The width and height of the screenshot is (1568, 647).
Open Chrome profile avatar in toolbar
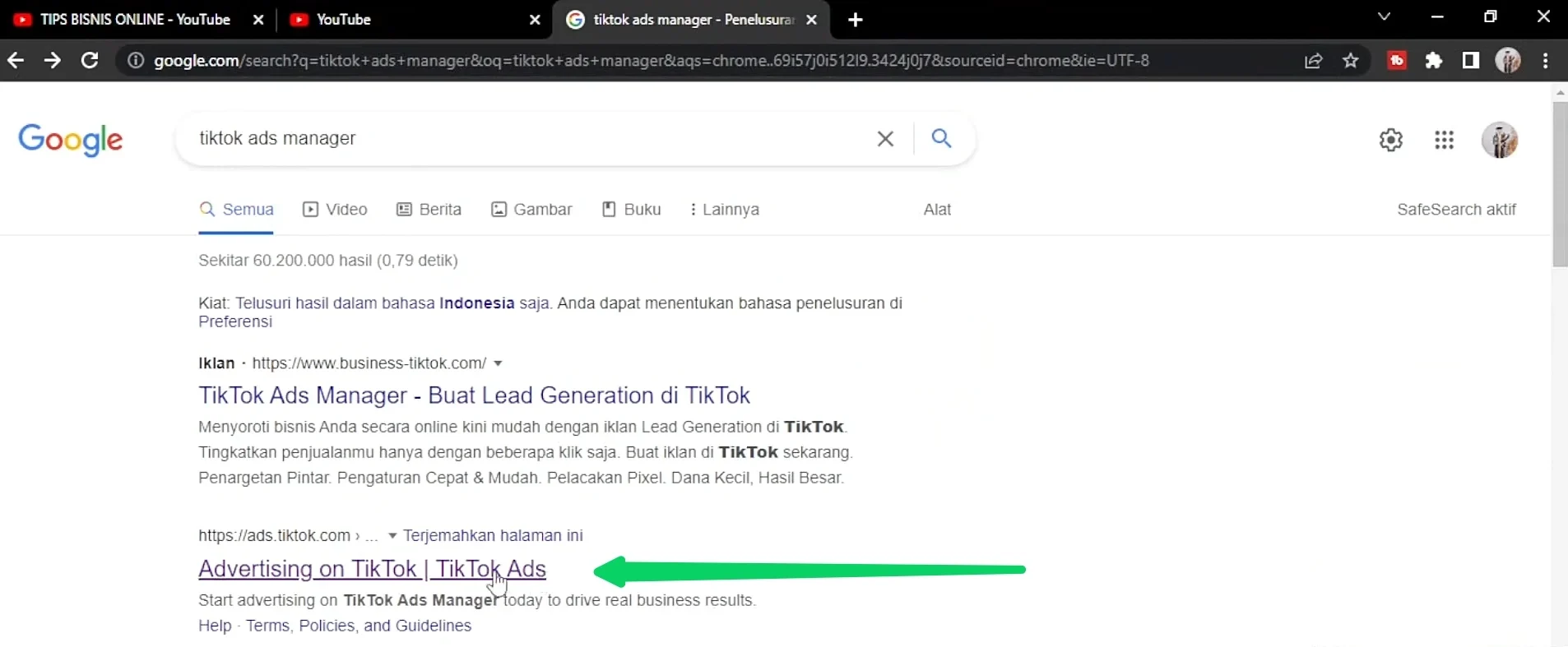coord(1508,60)
